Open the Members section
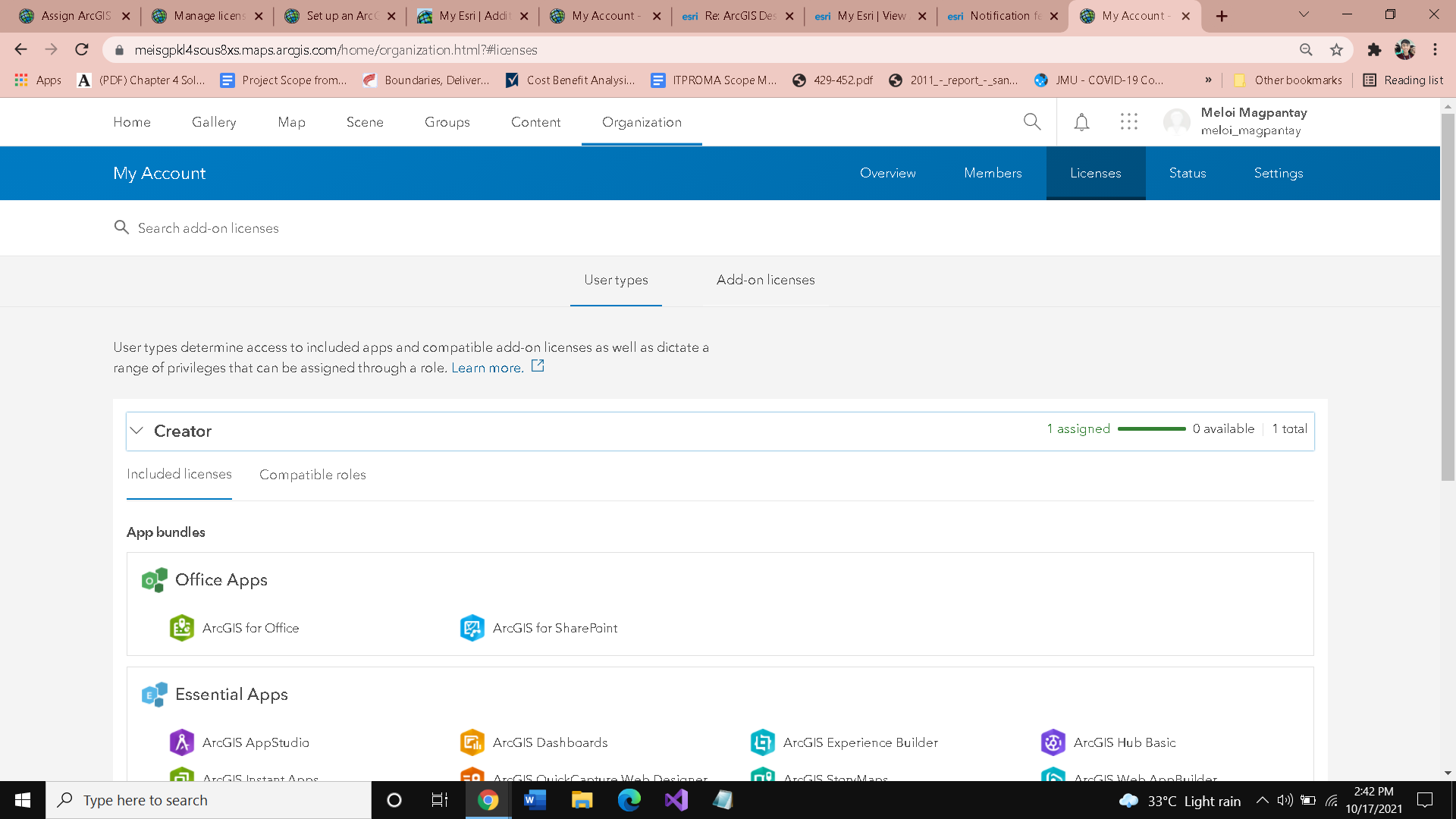1456x819 pixels. [993, 173]
